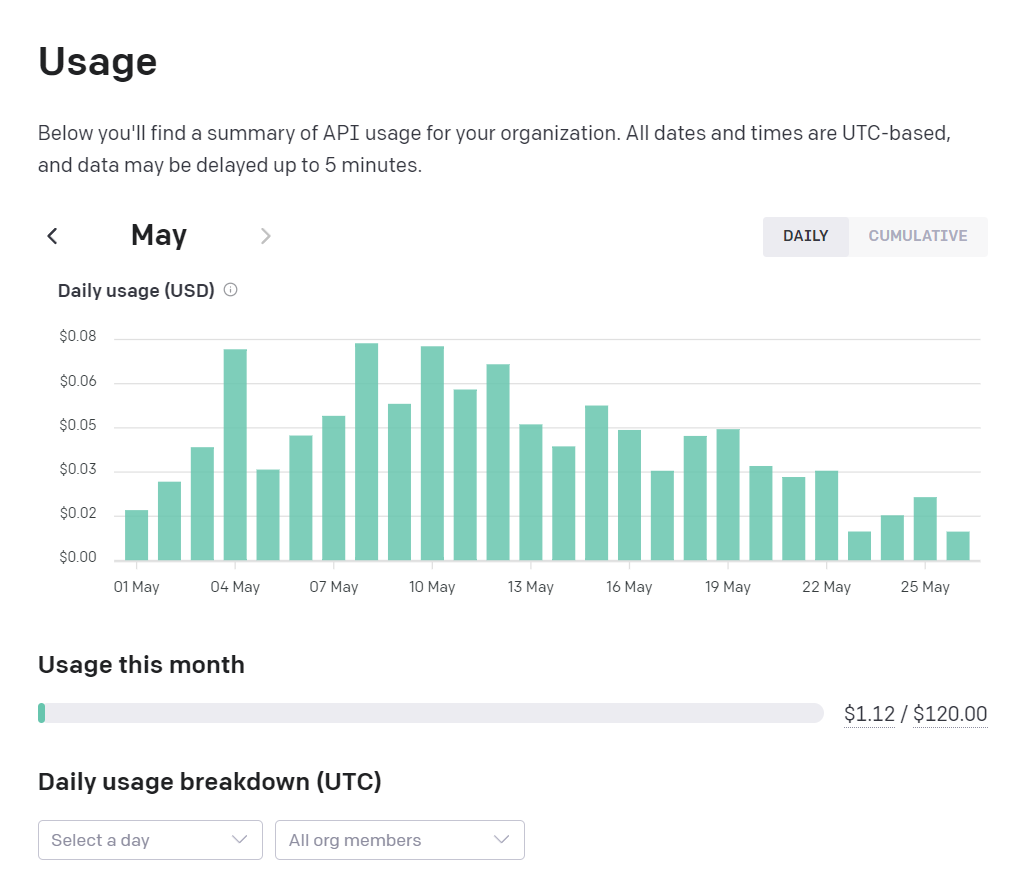The image size is (1019, 872).
Task: Switch chart to DAILY view
Action: [805, 237]
